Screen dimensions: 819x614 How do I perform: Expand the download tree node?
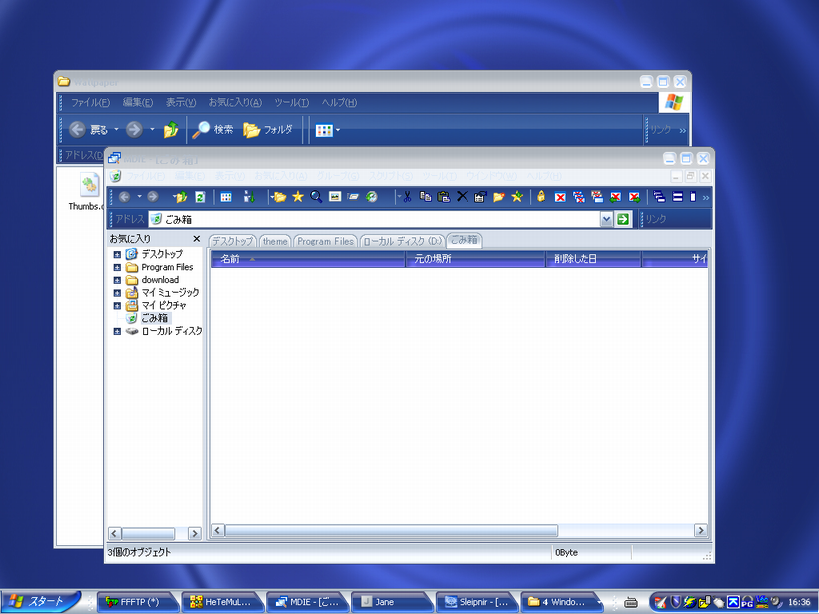[117, 280]
